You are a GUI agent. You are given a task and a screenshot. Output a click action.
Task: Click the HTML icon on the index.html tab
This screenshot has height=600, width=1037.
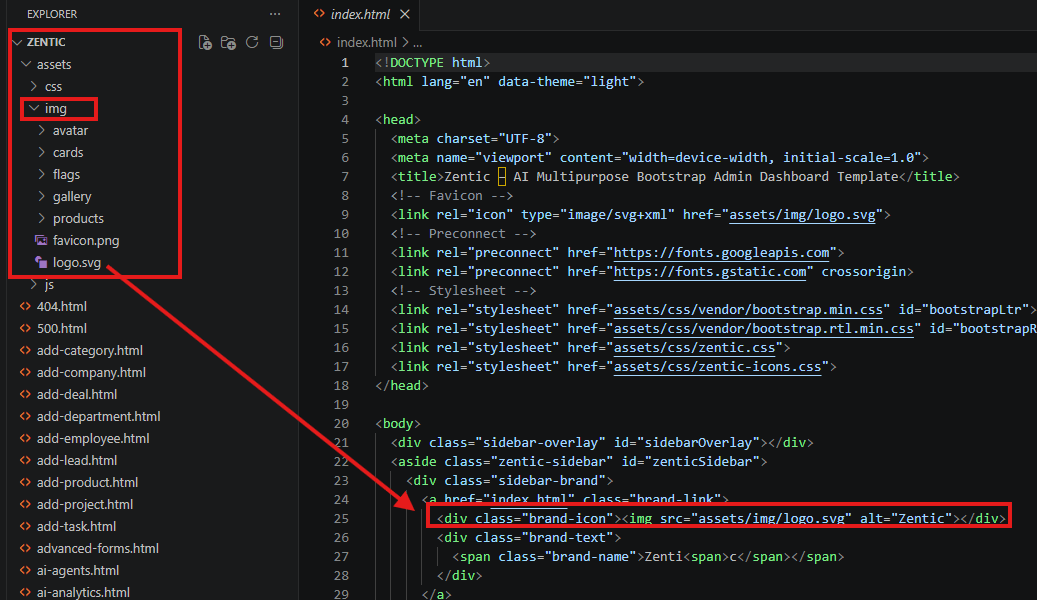pyautogui.click(x=319, y=13)
